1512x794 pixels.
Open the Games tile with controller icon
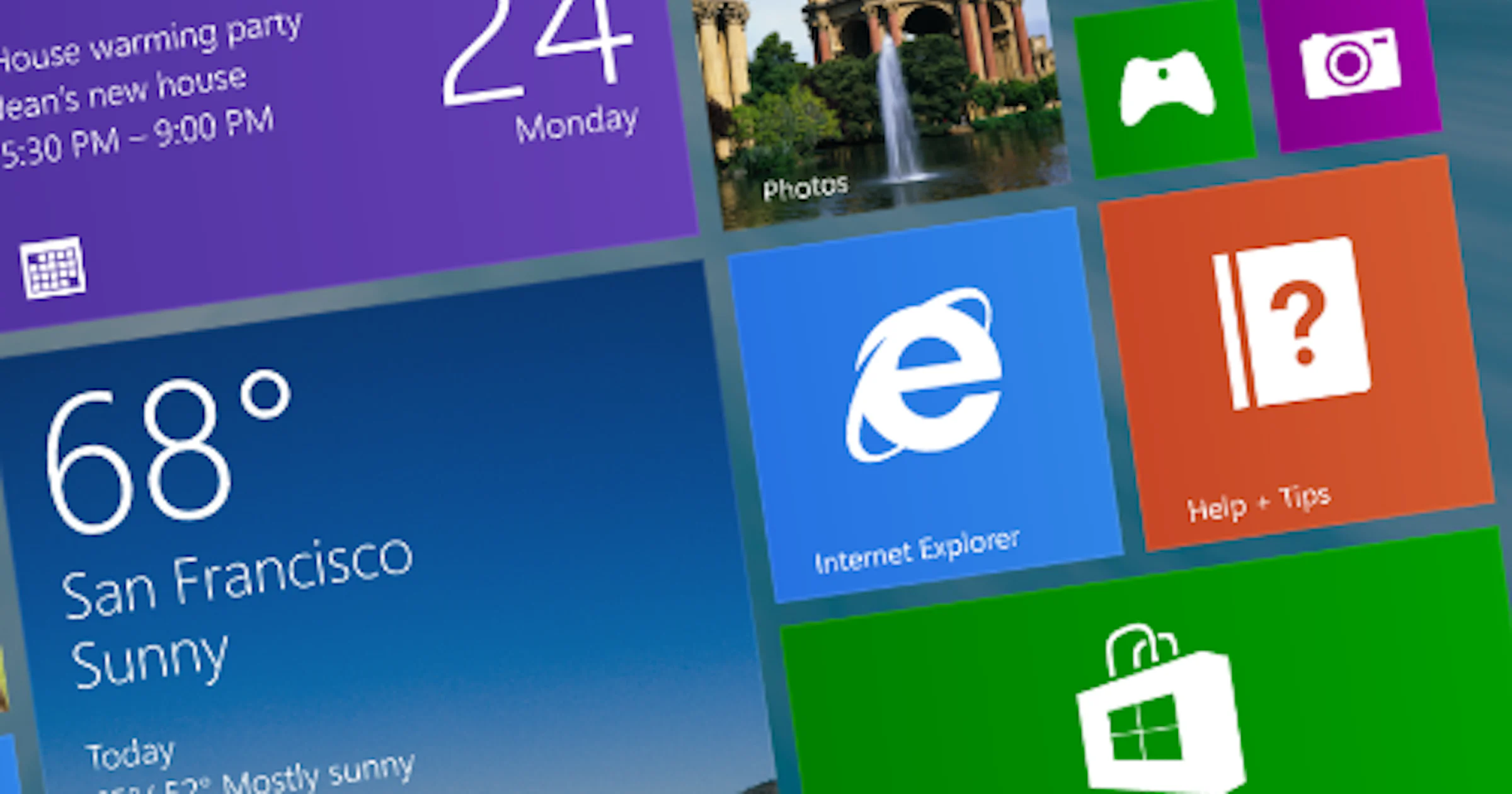(1165, 88)
